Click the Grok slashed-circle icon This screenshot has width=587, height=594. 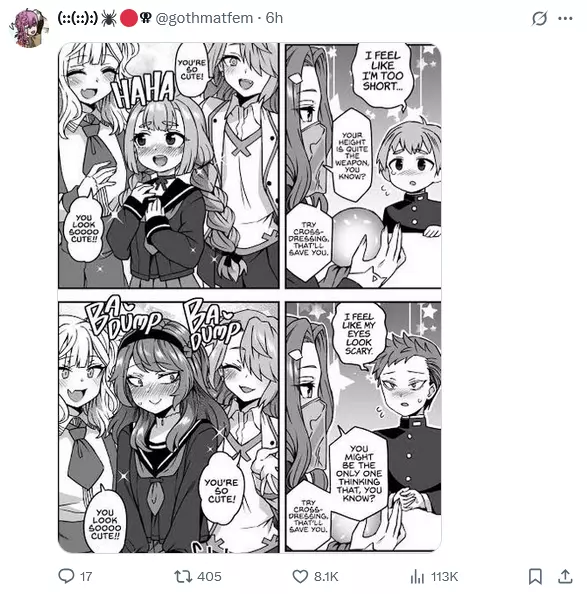[x=539, y=18]
